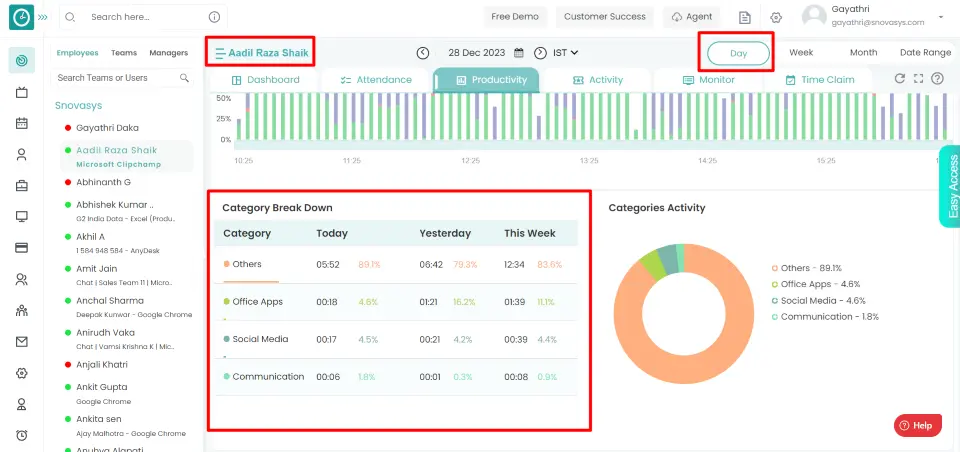Click the 28 Dec 2023 date field
The height and width of the screenshot is (452, 960).
click(x=476, y=53)
